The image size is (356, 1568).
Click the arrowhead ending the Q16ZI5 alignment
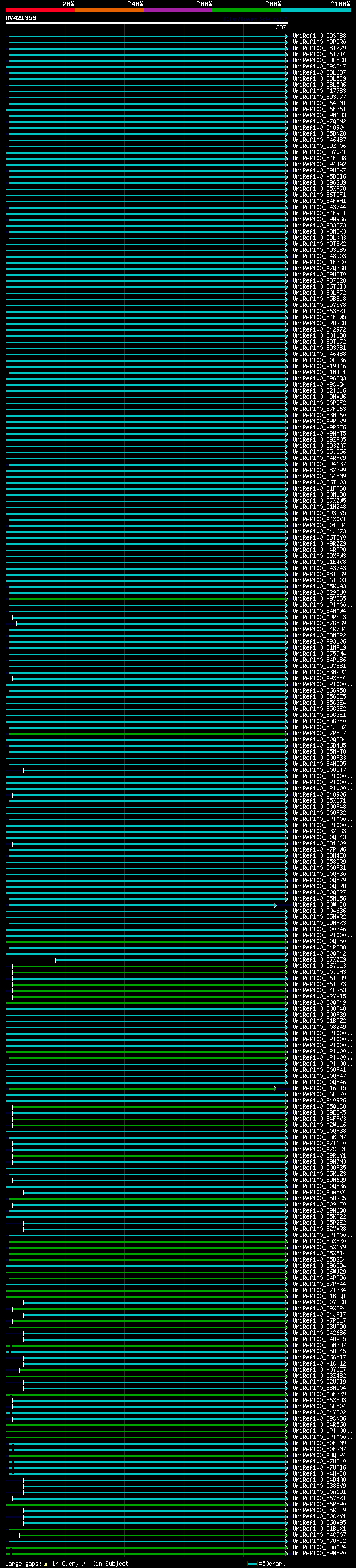pos(275,1089)
